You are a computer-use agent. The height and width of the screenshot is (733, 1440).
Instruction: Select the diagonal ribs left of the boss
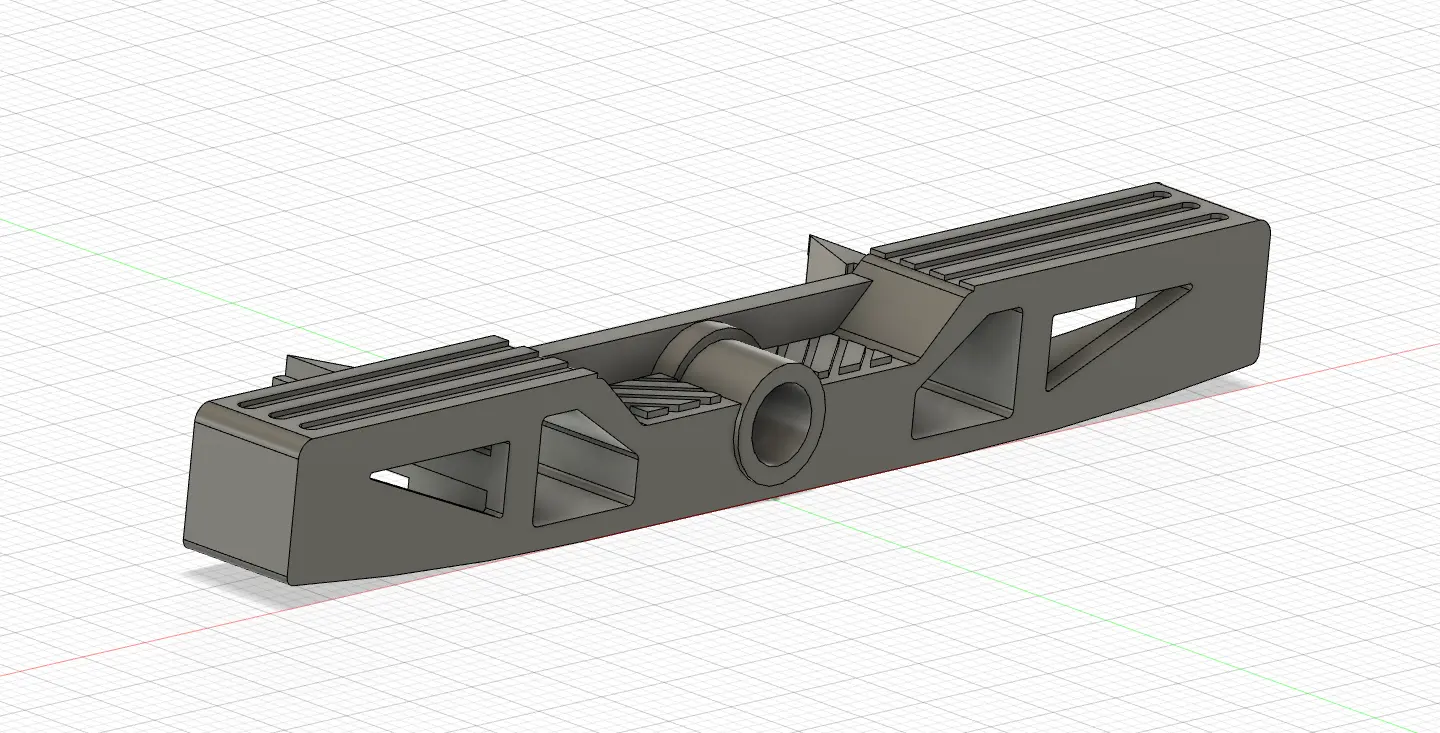coord(660,397)
